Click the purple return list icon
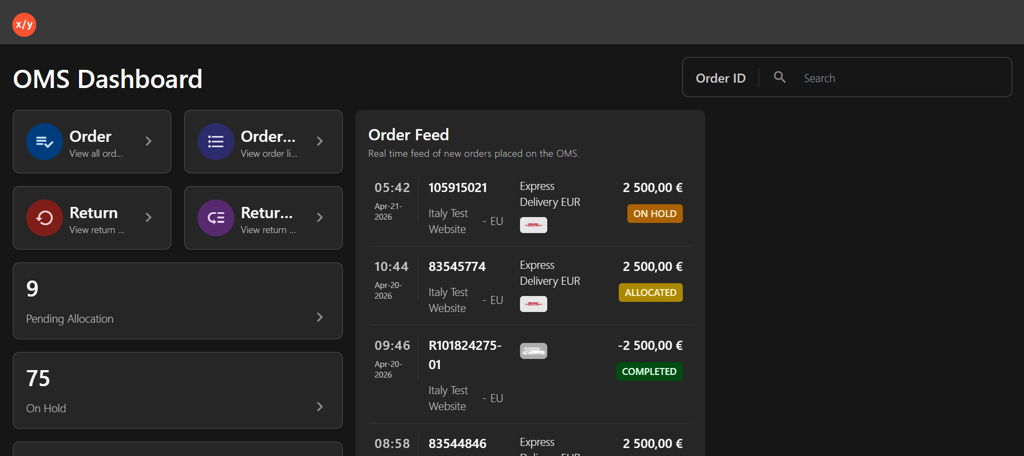 tap(216, 218)
